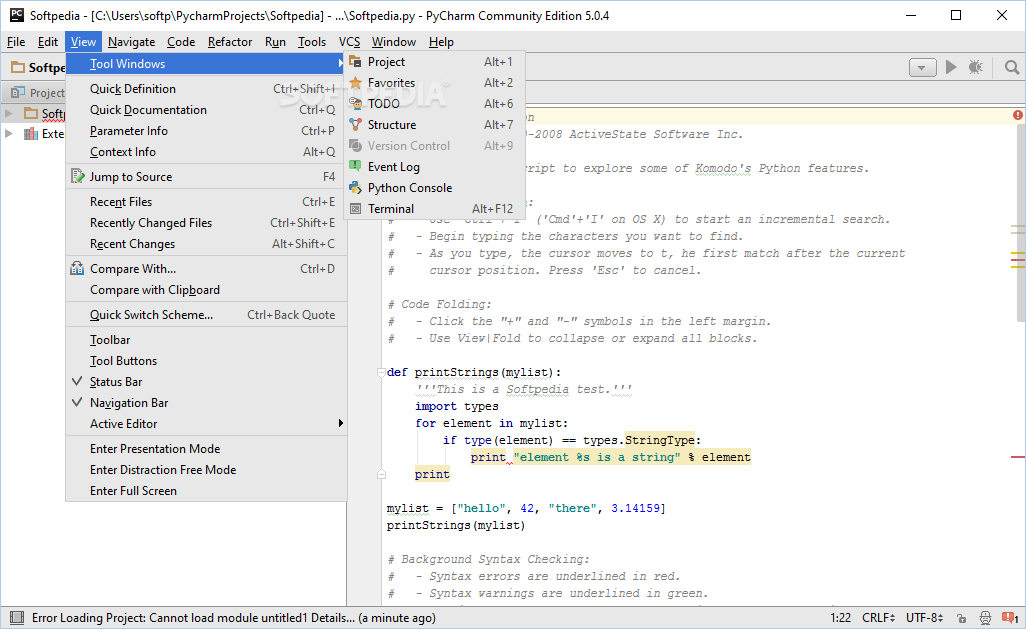Click the tool window toggle icon in status bar
1026x629 pixels.
[17, 617]
